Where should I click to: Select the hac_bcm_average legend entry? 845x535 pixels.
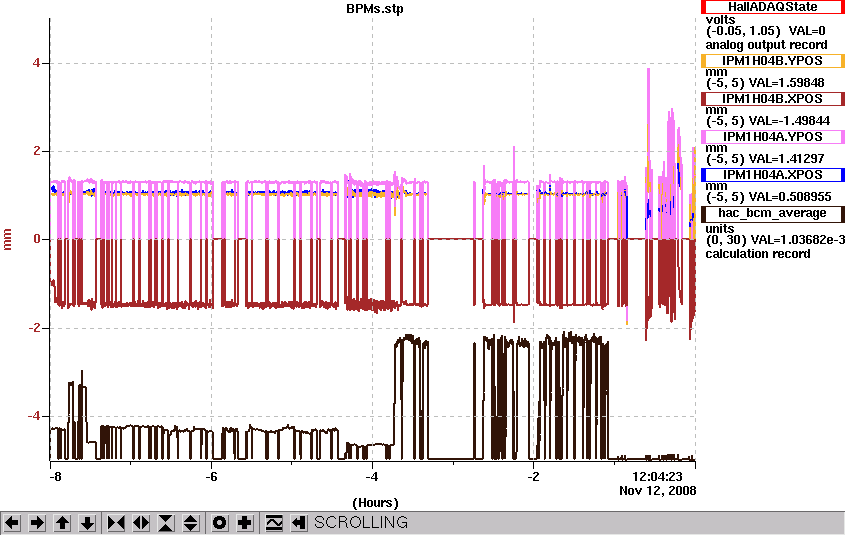772,213
